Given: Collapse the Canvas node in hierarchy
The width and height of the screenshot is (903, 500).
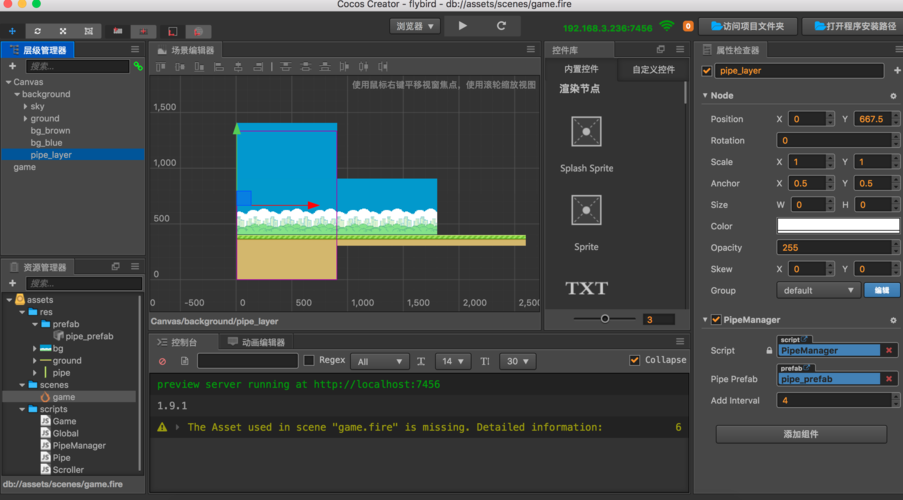Looking at the screenshot, I should [x=8, y=82].
